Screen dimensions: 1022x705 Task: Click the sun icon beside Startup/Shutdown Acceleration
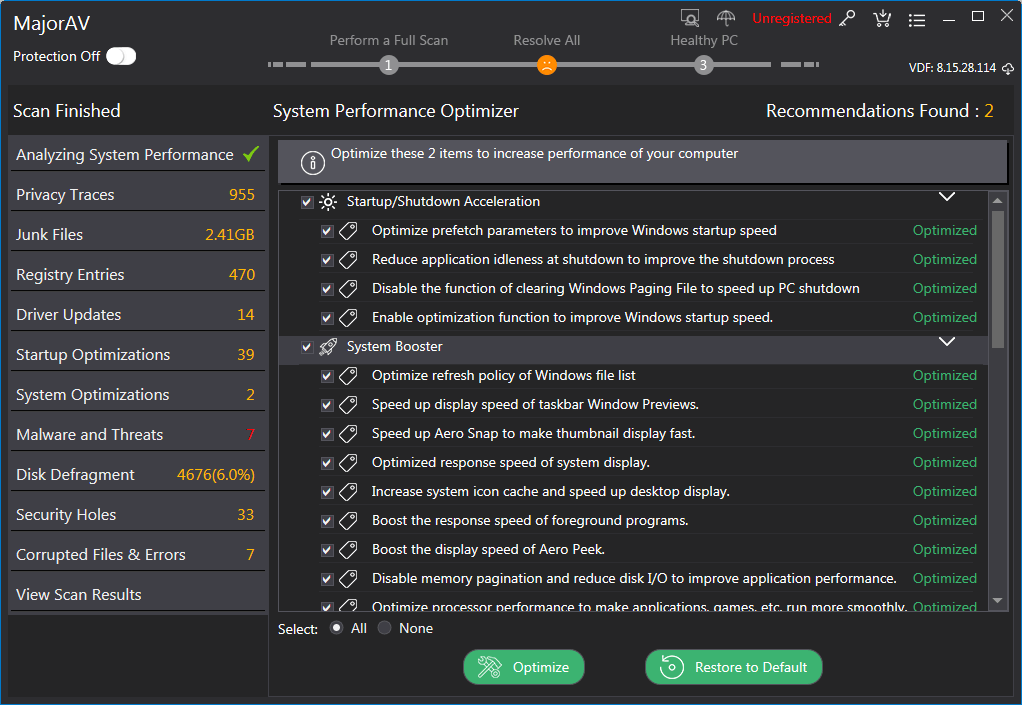coord(328,202)
